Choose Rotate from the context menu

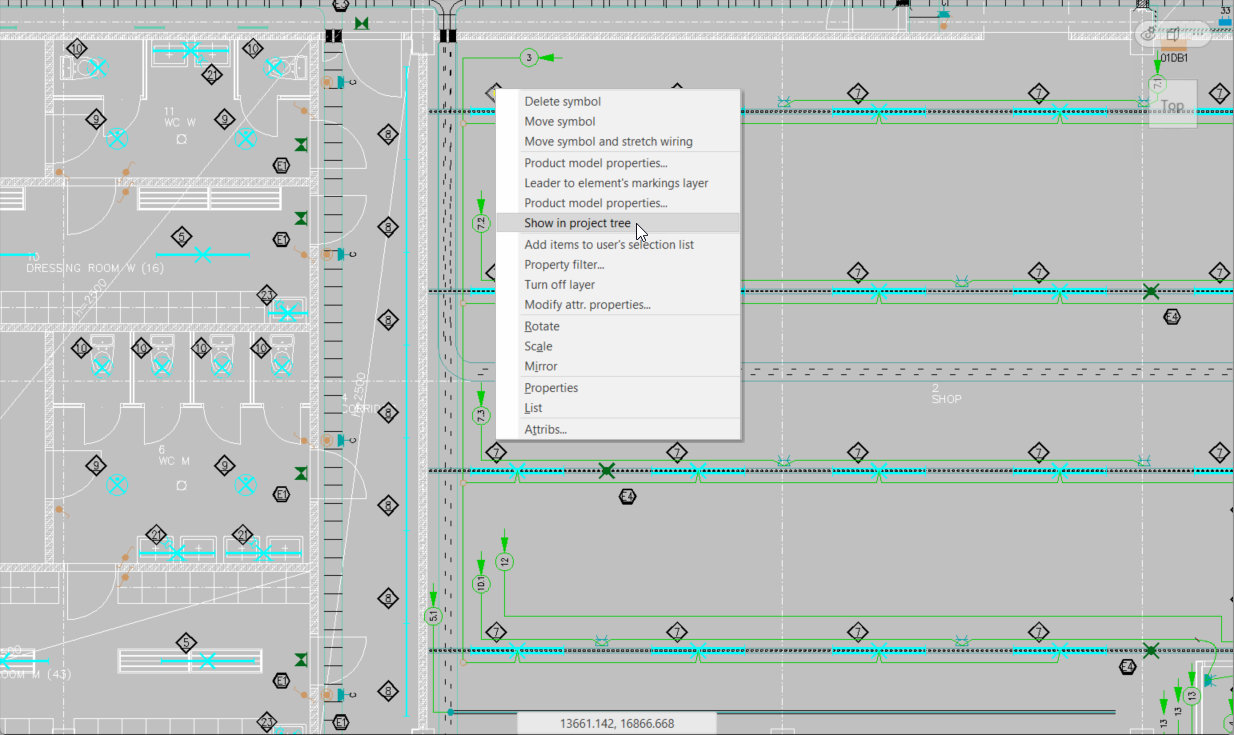(541, 325)
